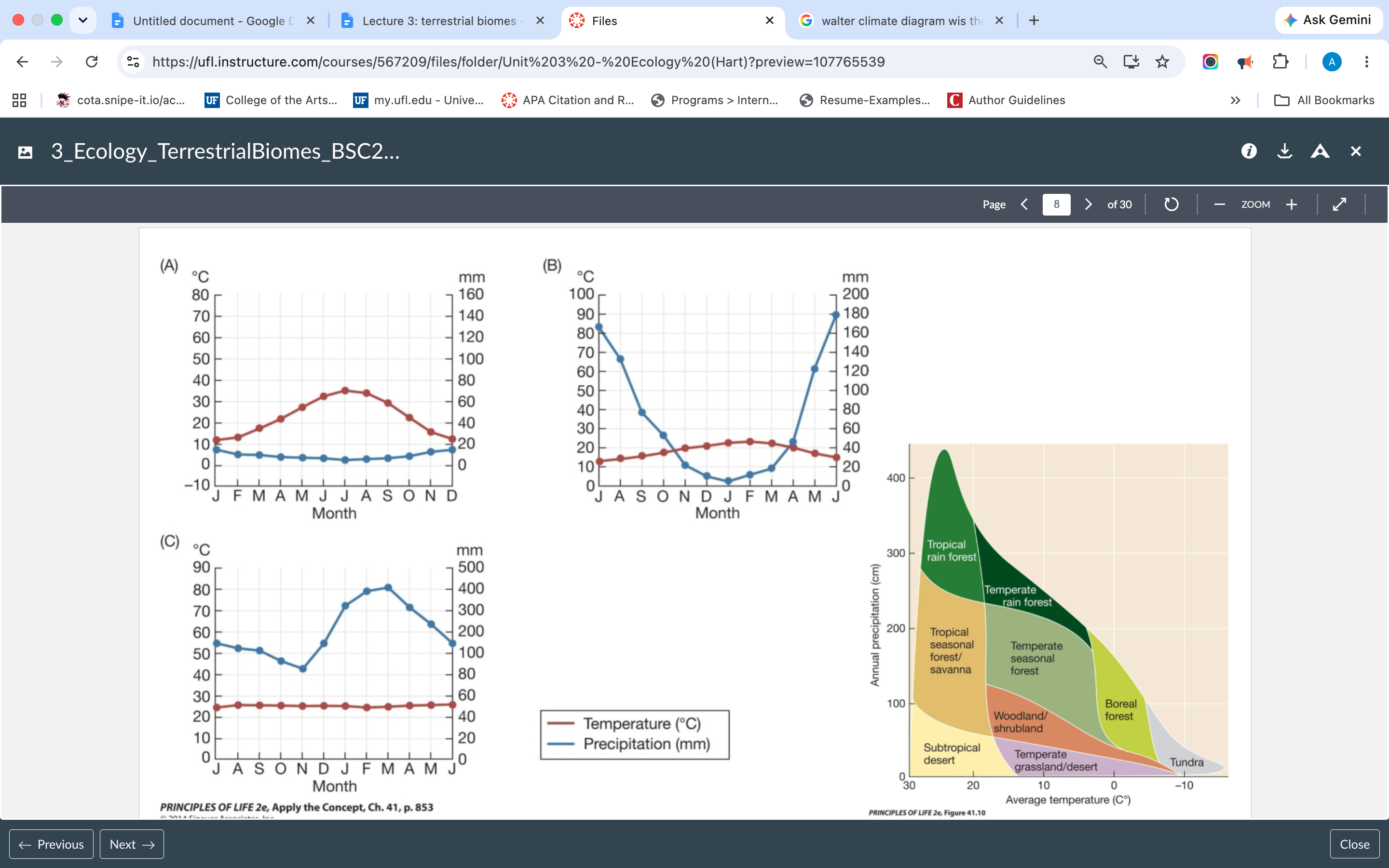Go to previous page in document viewer

[x=1024, y=204]
